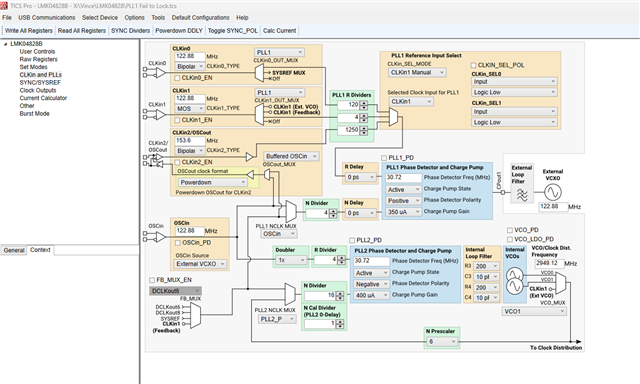
Task: Open the CLKin_SEL_MODE dropdown
Action: tap(417, 73)
